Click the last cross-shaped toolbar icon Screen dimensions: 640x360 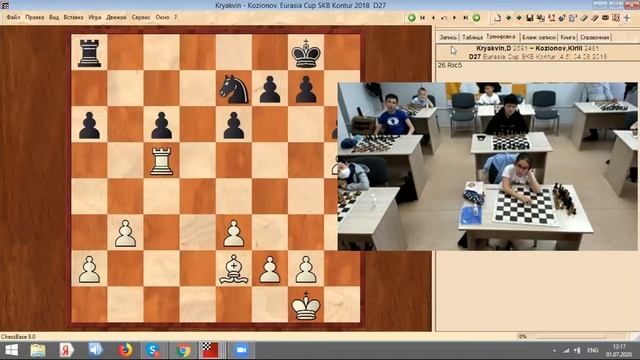click(x=627, y=18)
